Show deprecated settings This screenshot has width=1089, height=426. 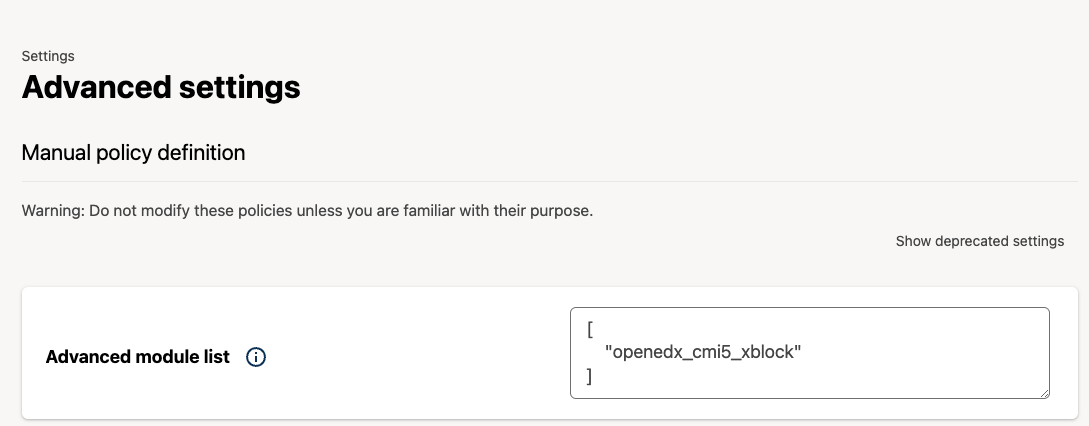(979, 241)
